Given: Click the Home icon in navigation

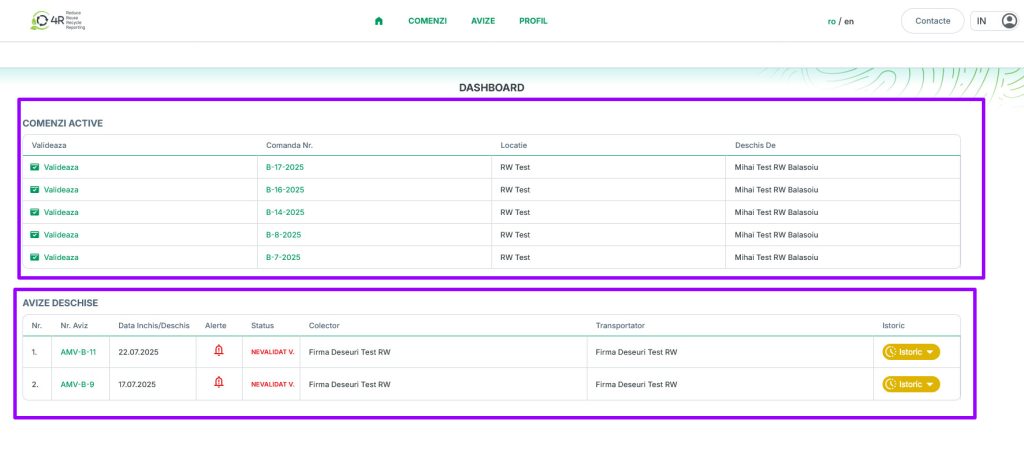Looking at the screenshot, I should click(x=379, y=21).
